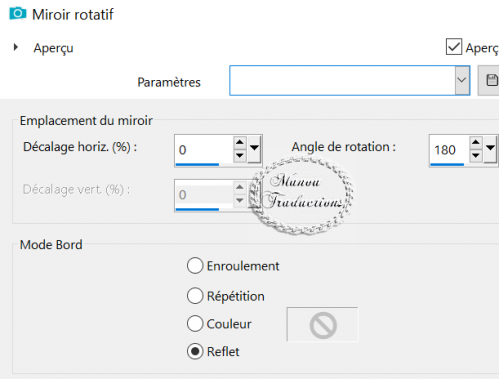Expand the Aperçu preview section
The image size is (499, 379).
[x=15, y=47]
